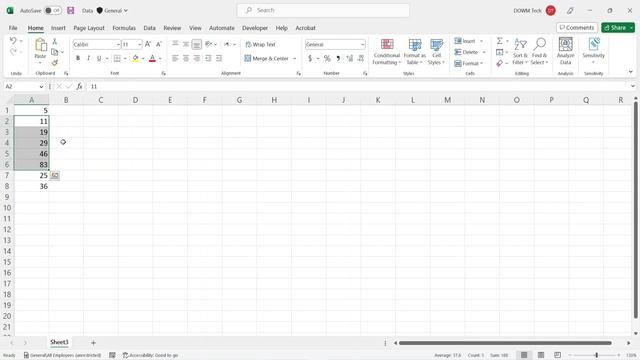Open Find & Select menu
The image size is (640, 360).
pos(539,51)
